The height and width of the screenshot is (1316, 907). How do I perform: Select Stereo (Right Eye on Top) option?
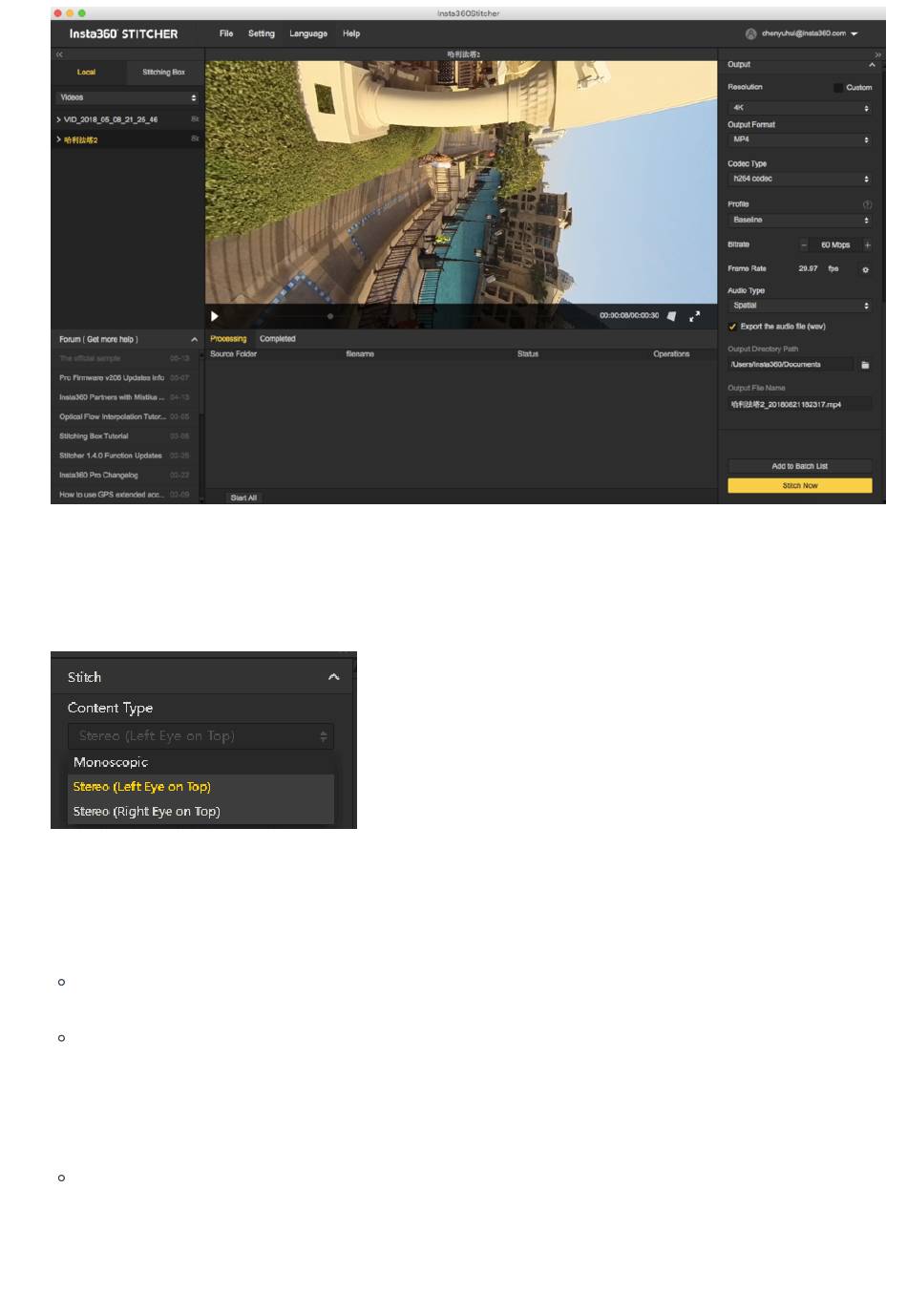[x=200, y=812]
